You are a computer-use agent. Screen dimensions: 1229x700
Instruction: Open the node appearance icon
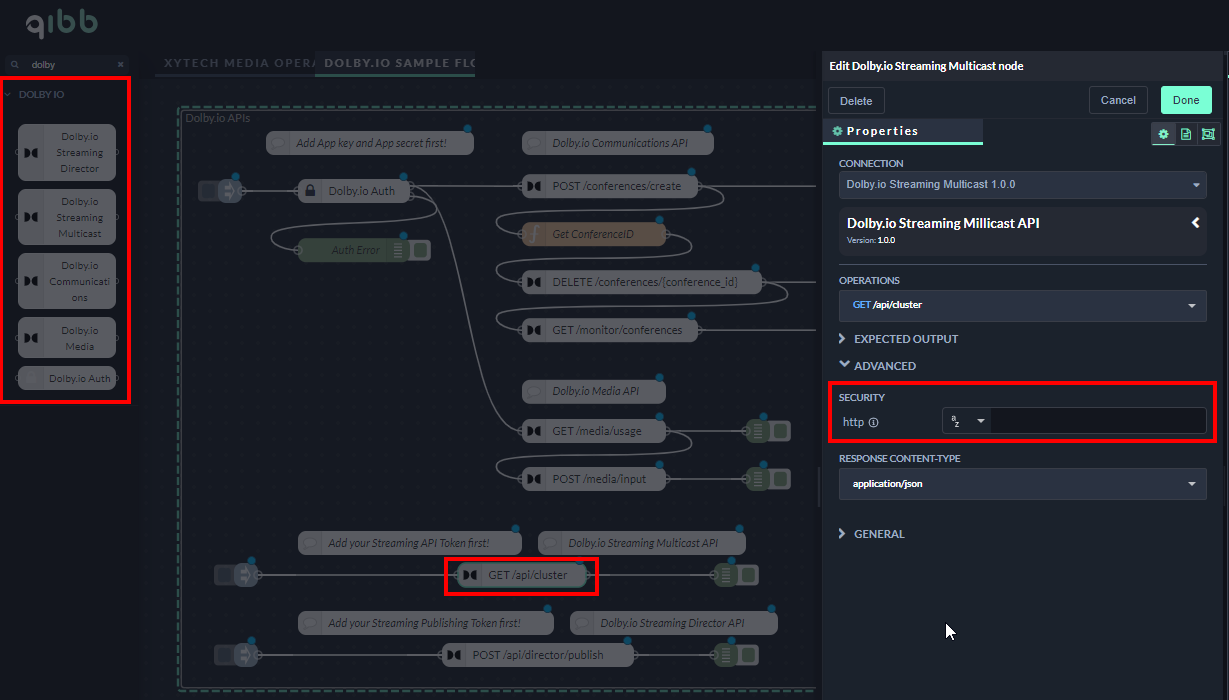pos(1208,133)
